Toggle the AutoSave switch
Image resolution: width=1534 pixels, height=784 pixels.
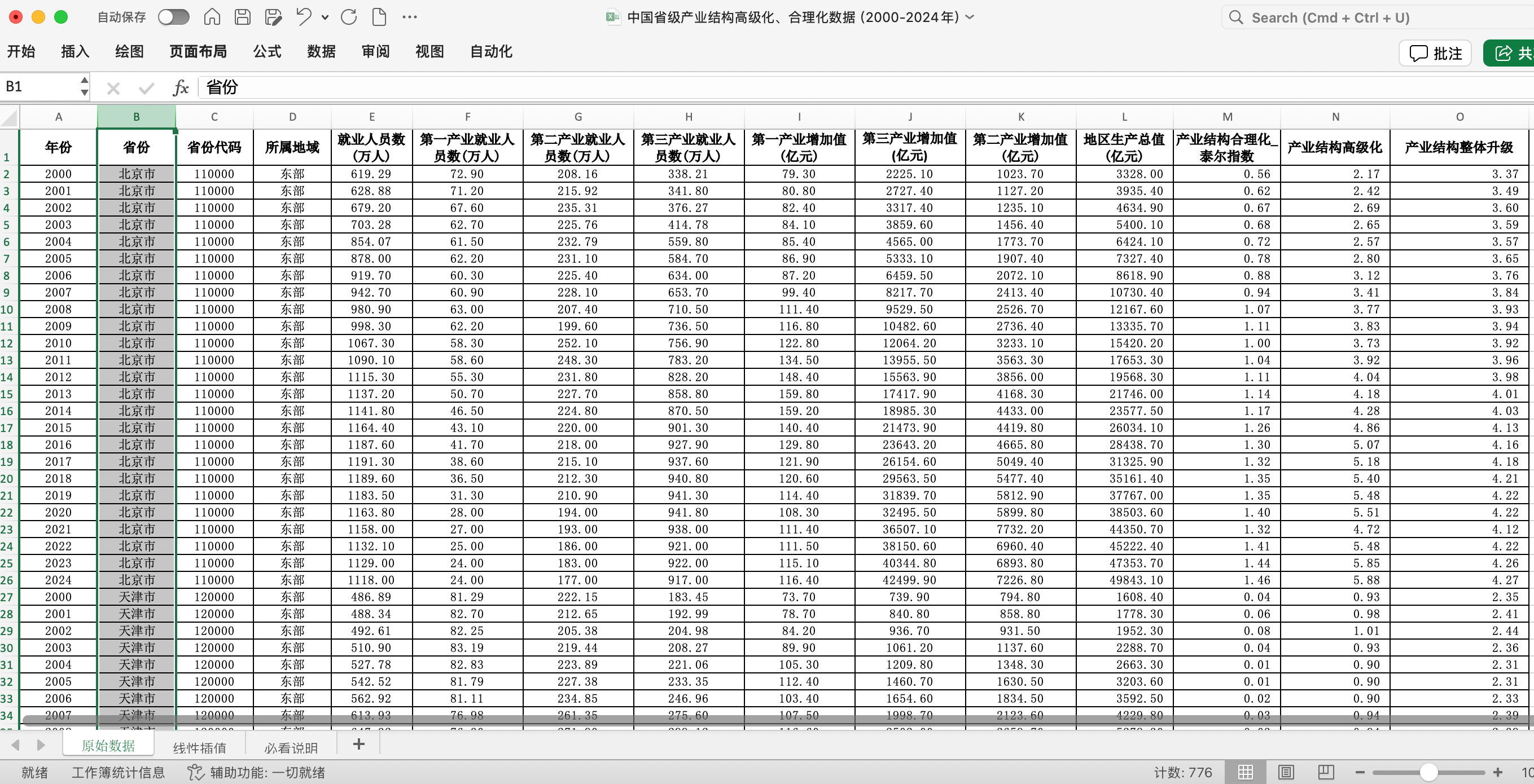click(x=173, y=17)
